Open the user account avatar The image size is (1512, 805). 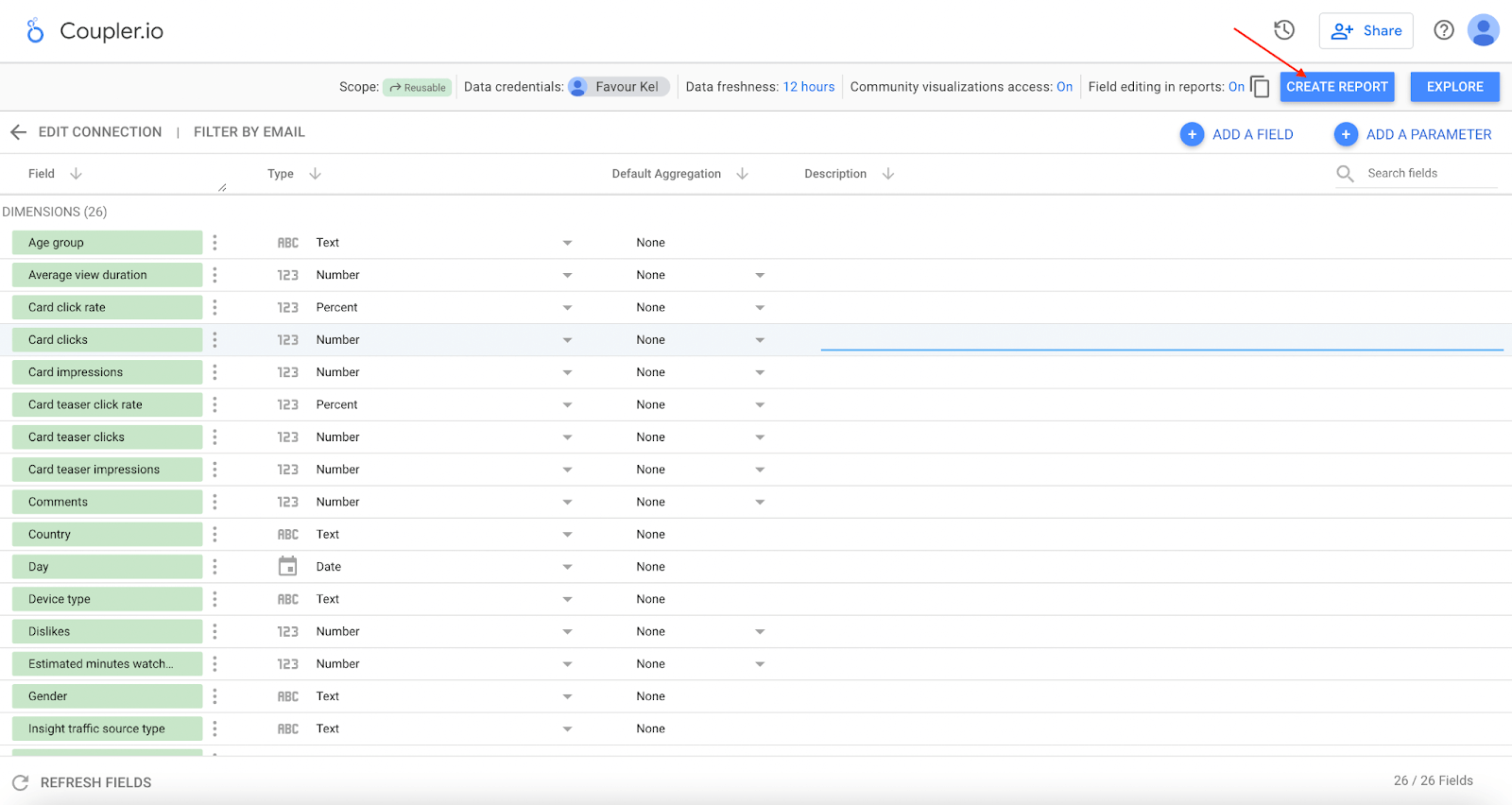pos(1484,30)
